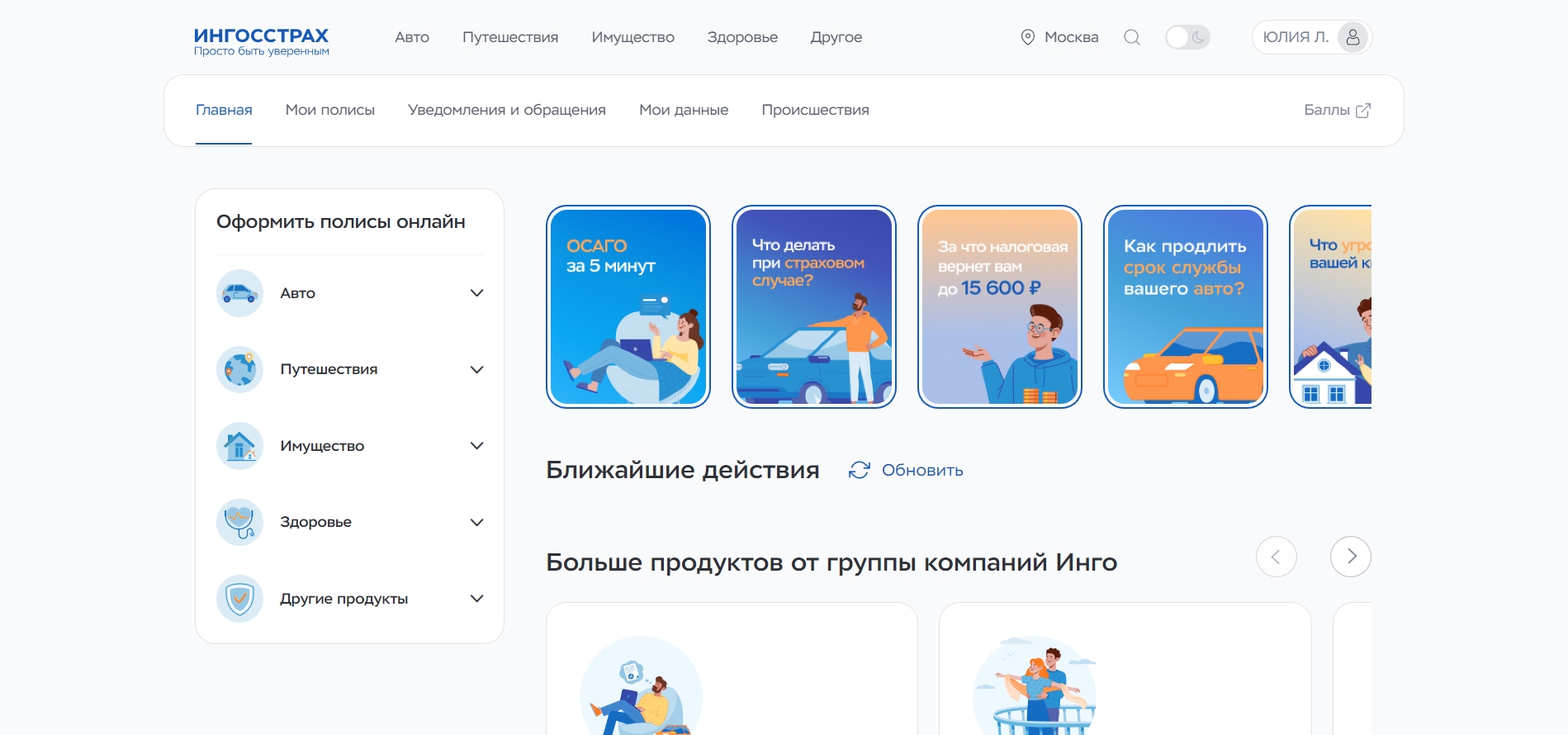Image resolution: width=1568 pixels, height=735 pixels.
Task: Click the house icon for Имущество
Action: point(239,446)
